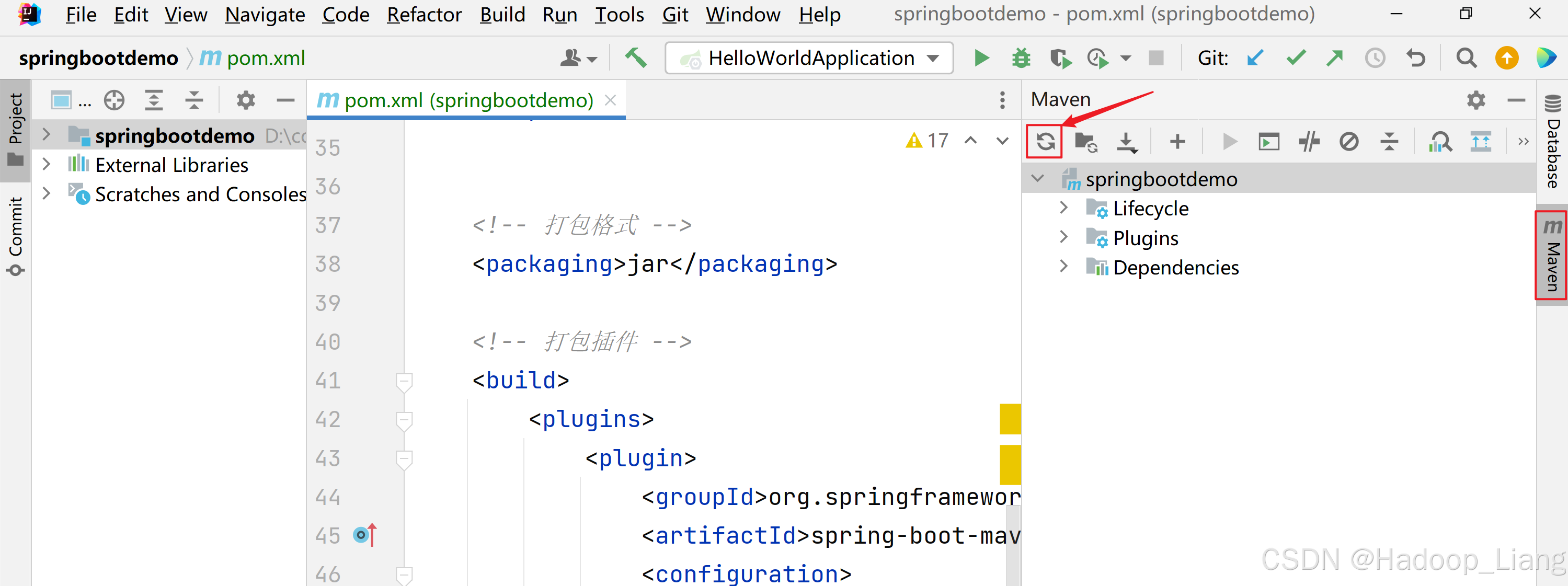Screen dimensions: 1568x586
Task: Open the File menu
Action: 81,14
